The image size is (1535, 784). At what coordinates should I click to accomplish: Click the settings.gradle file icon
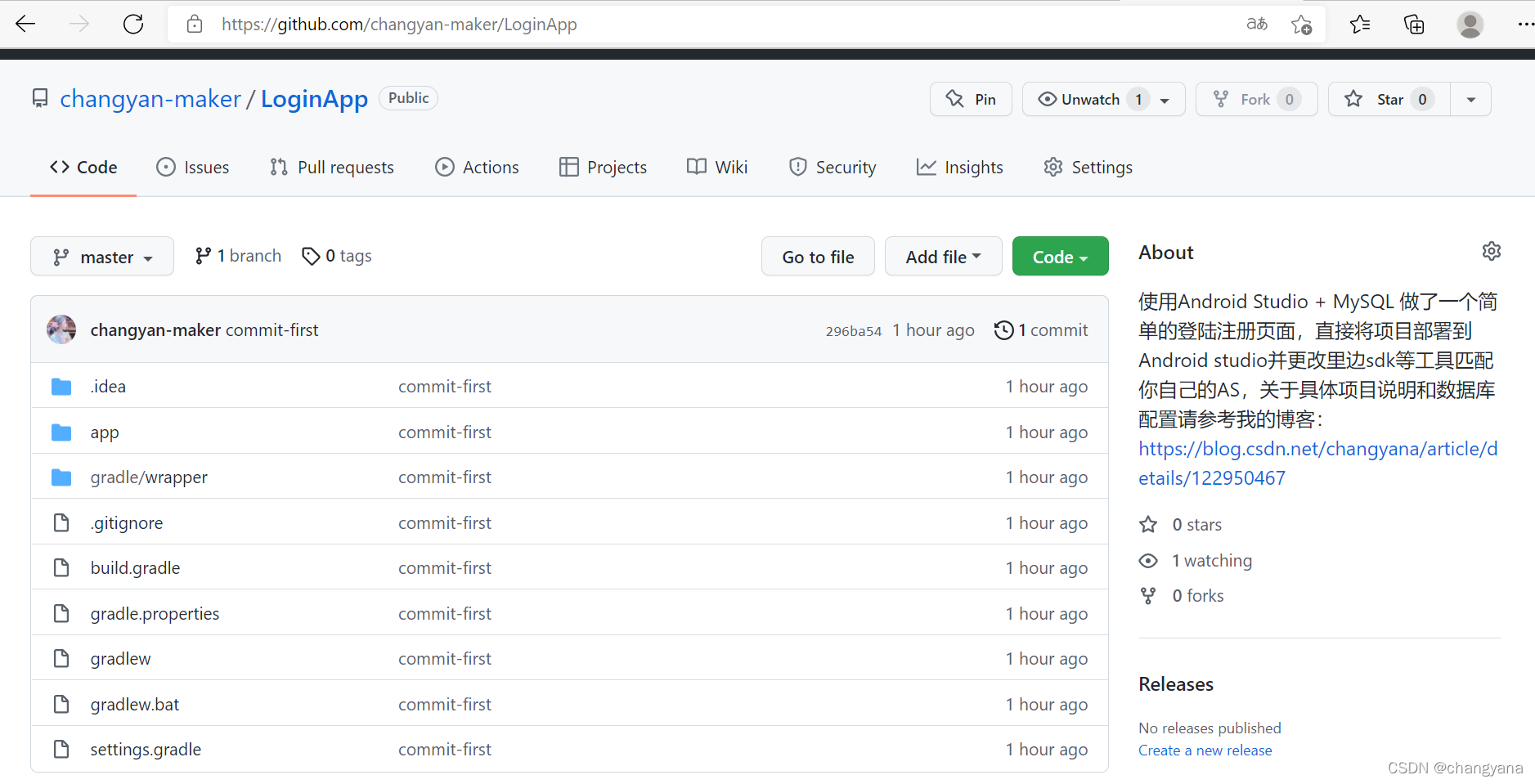click(x=61, y=749)
